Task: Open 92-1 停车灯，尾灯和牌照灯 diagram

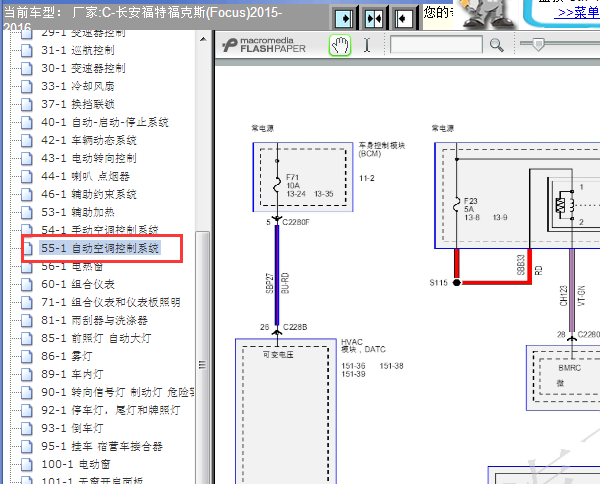Action: click(111, 410)
